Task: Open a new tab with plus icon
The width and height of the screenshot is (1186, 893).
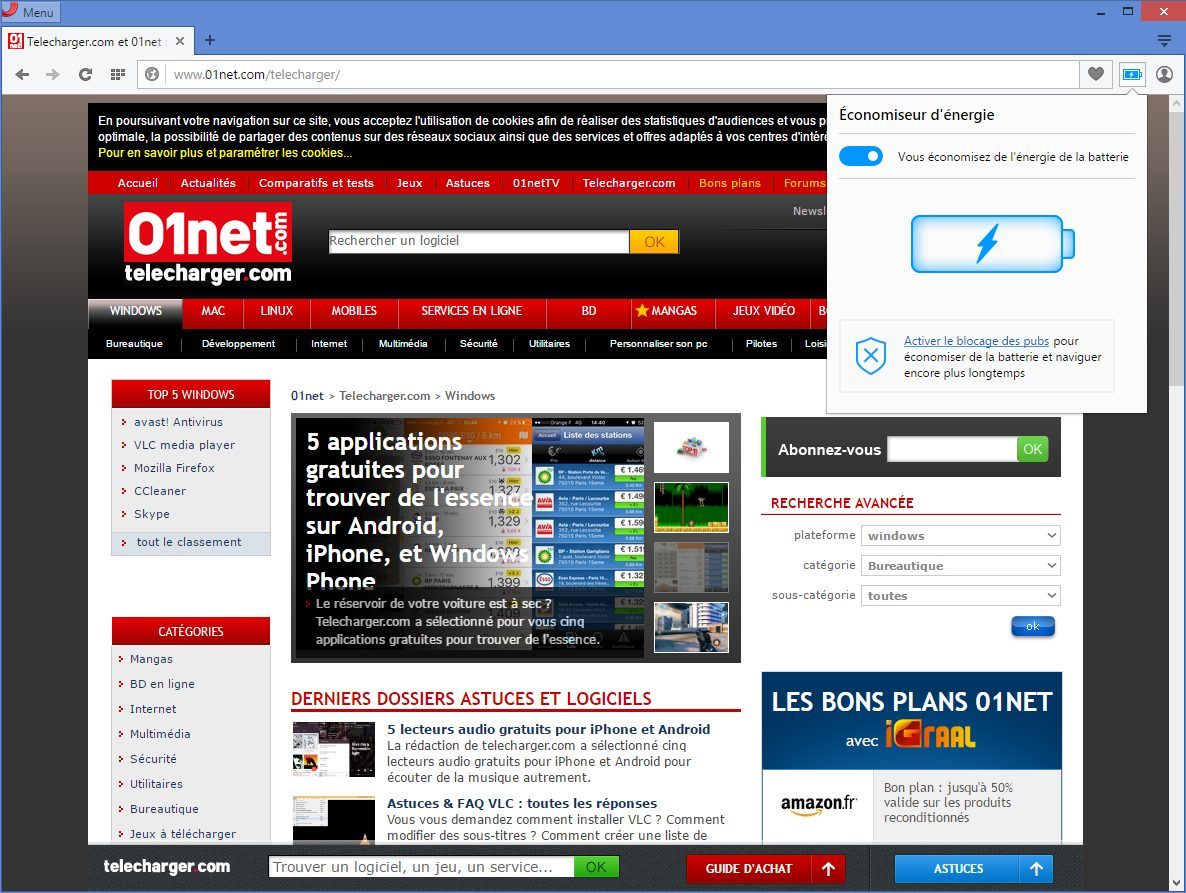Action: pos(209,41)
